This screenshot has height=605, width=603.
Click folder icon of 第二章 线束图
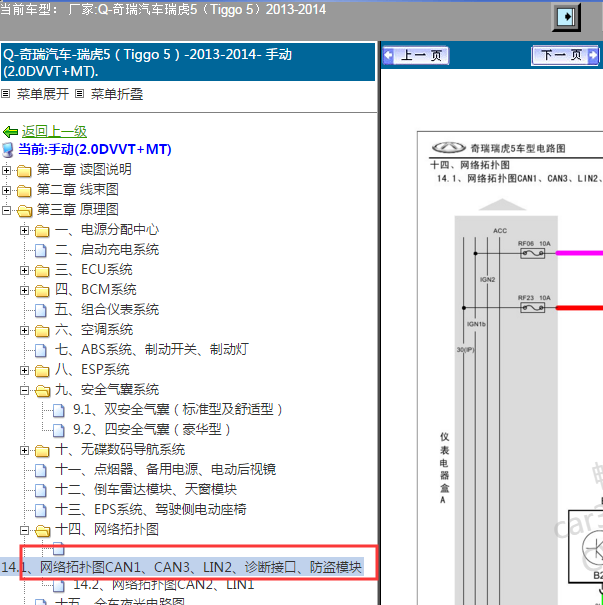coord(24,190)
